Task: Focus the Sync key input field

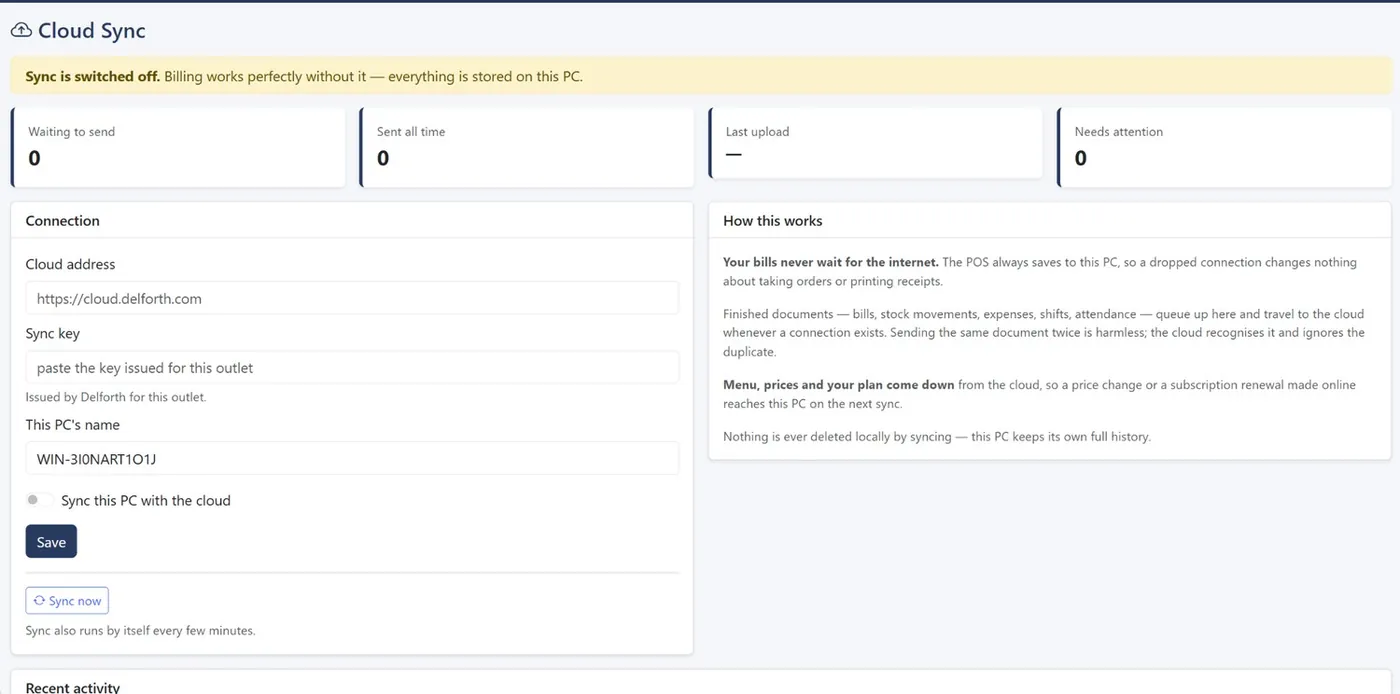Action: pos(352,368)
